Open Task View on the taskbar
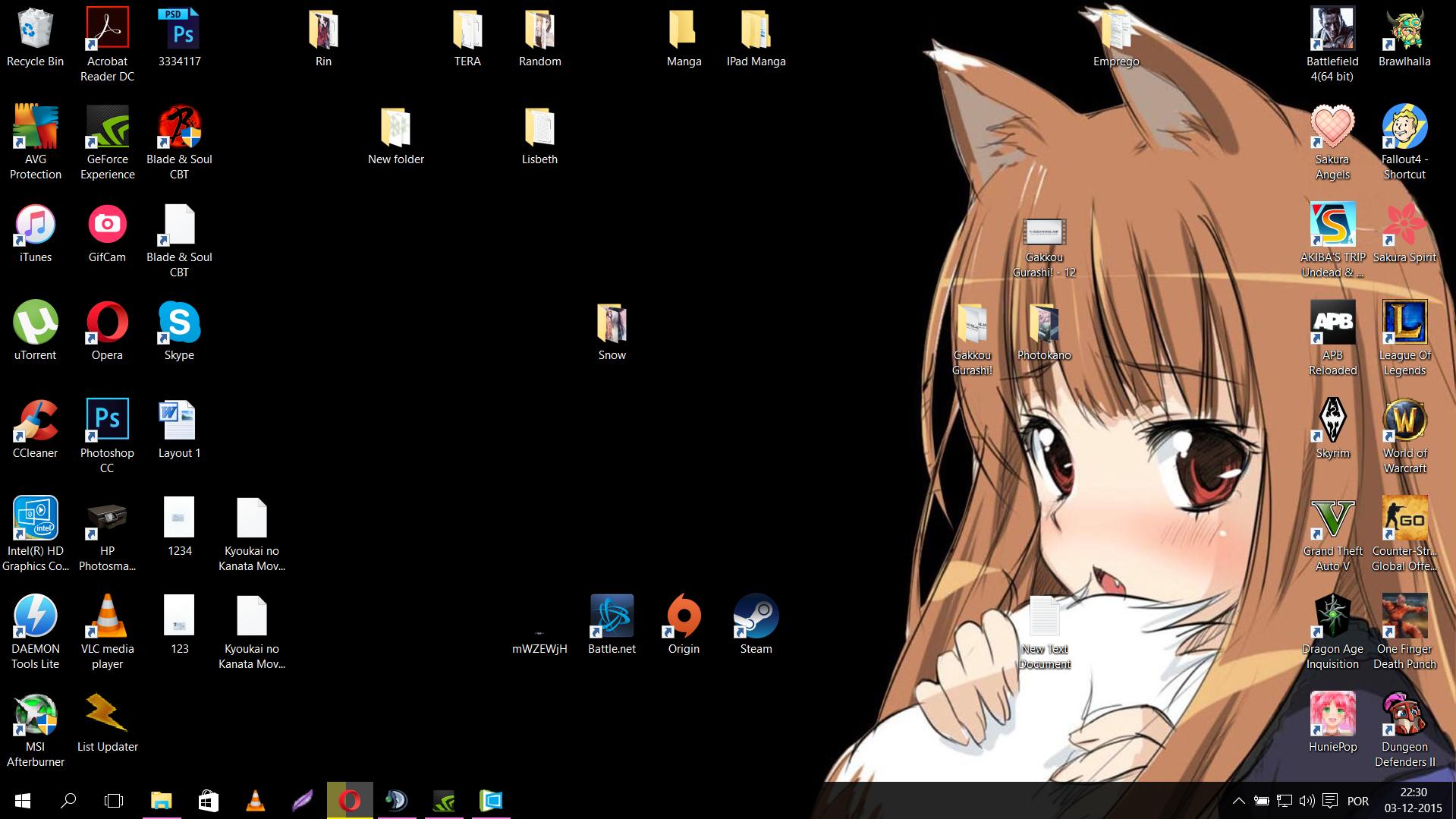The image size is (1456, 819). 114,801
